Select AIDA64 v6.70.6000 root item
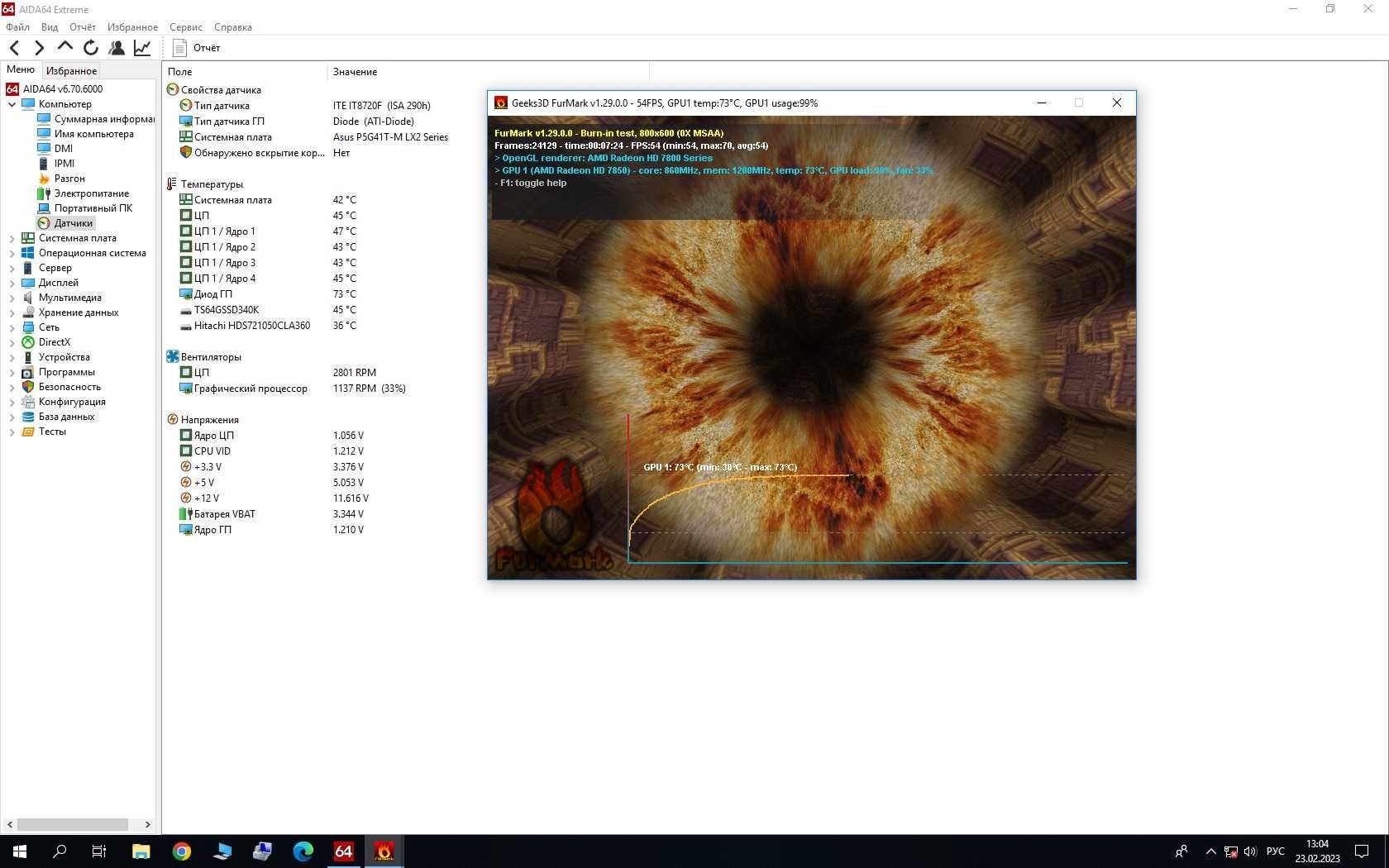The height and width of the screenshot is (868, 1389). 63,89
